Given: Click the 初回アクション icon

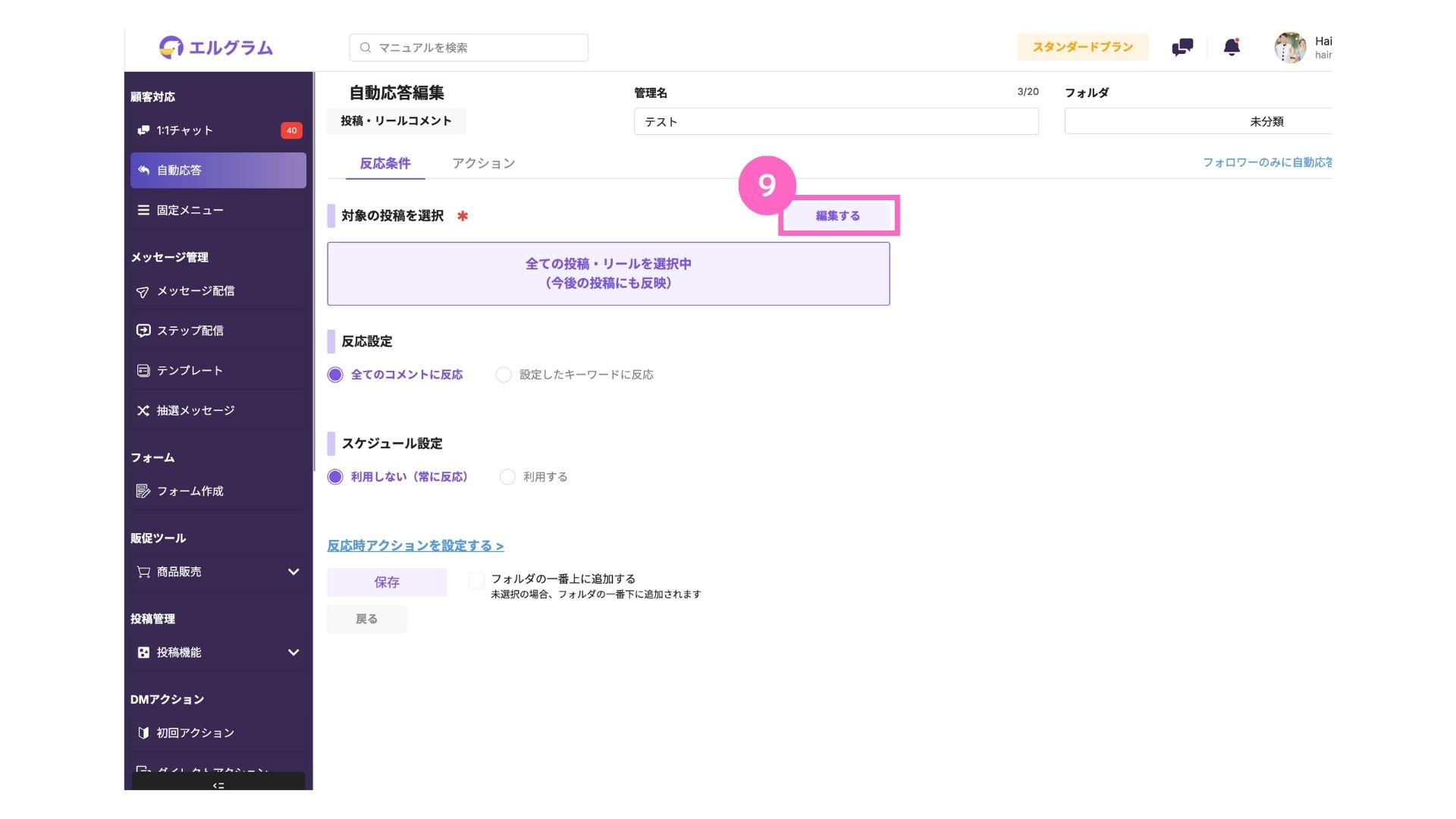Looking at the screenshot, I should pyautogui.click(x=143, y=733).
